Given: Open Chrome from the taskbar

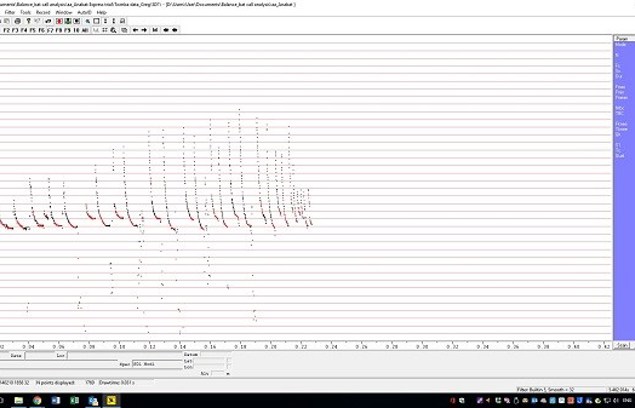Looking at the screenshot, I should (x=37, y=401).
